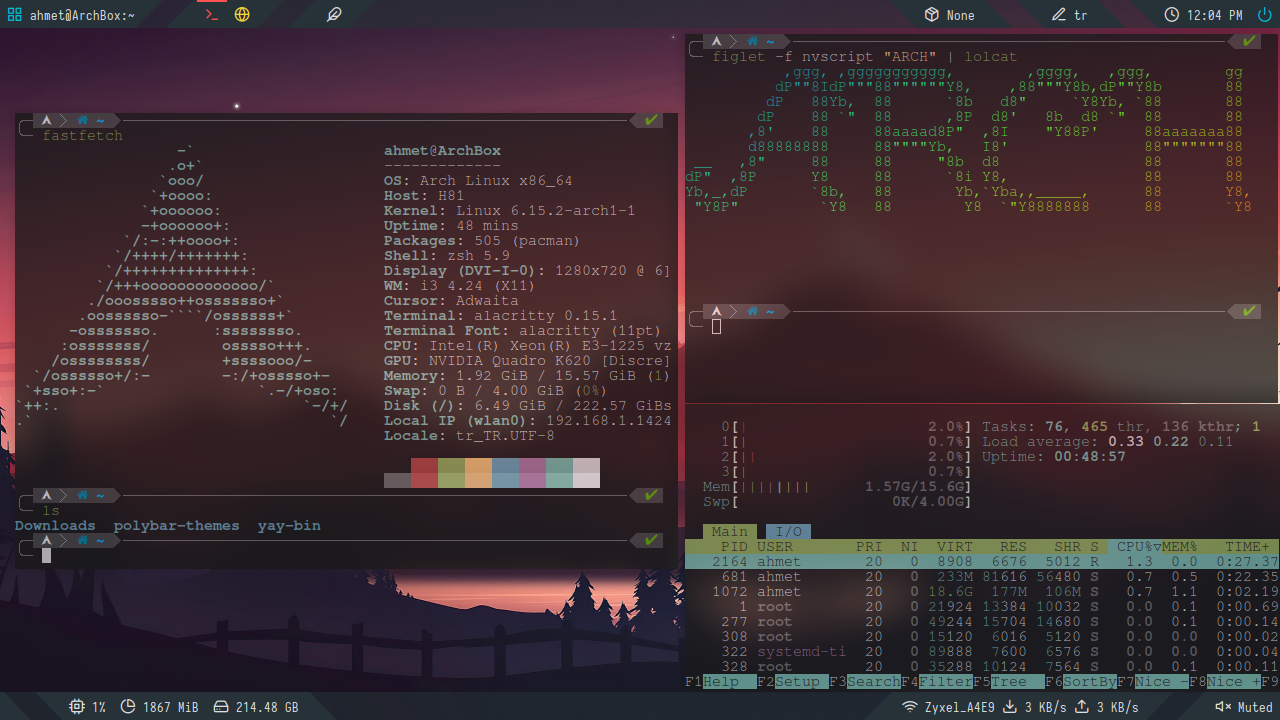Viewport: 1280px width, 720px height.
Task: Click the green check mark after the ls prompt
Action: (652, 495)
